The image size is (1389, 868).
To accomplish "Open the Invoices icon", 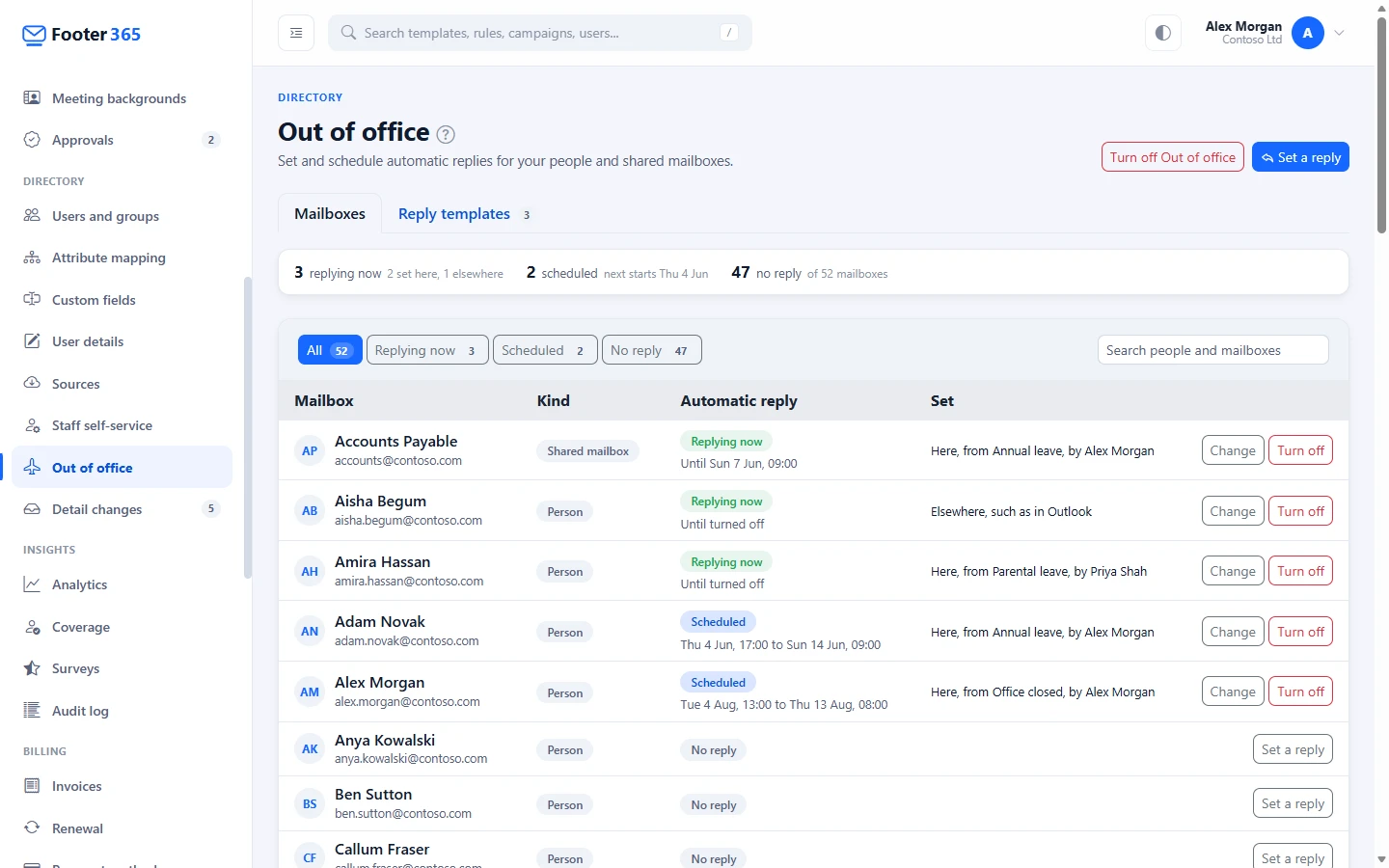I will point(32,786).
